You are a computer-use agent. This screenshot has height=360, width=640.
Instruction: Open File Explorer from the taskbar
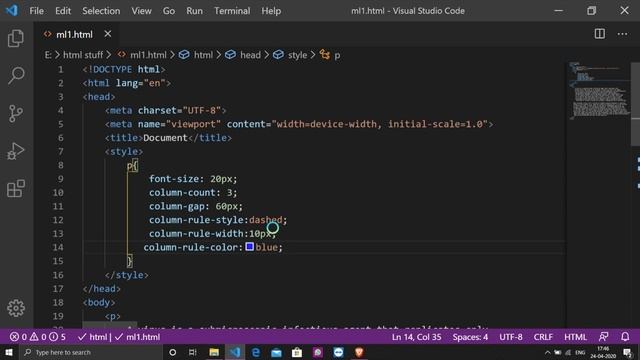213,352
